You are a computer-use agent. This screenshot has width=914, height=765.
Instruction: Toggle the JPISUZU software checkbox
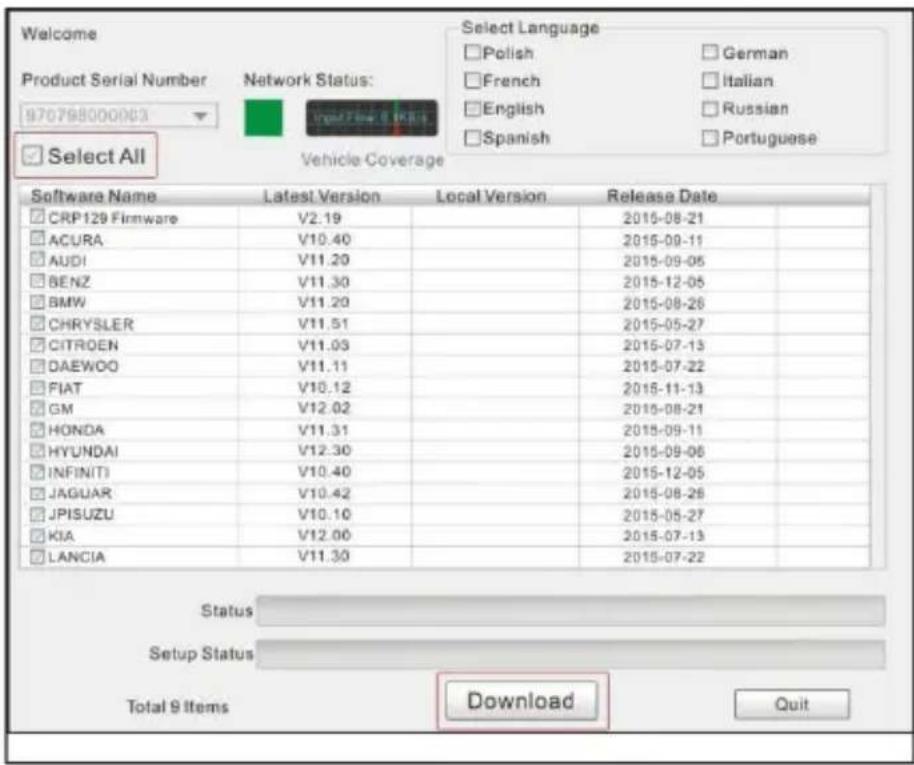tap(37, 514)
